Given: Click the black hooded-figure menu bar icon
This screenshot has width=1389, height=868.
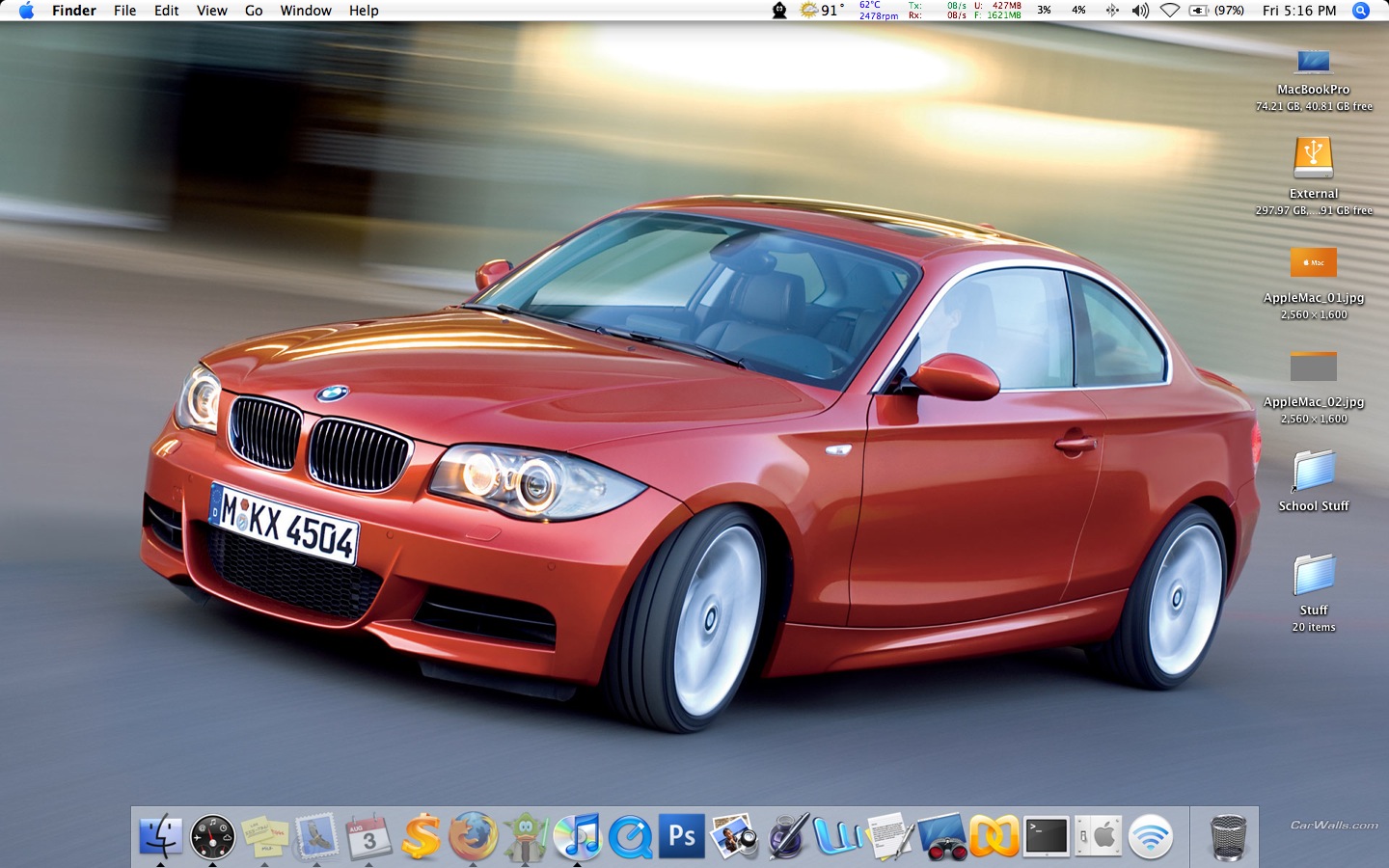Looking at the screenshot, I should 779,11.
